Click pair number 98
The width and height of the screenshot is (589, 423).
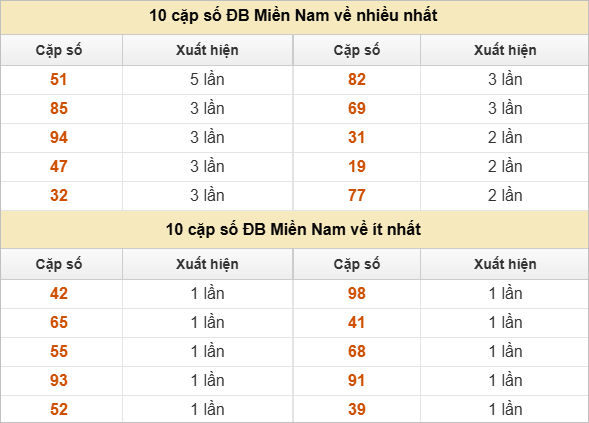pos(356,294)
